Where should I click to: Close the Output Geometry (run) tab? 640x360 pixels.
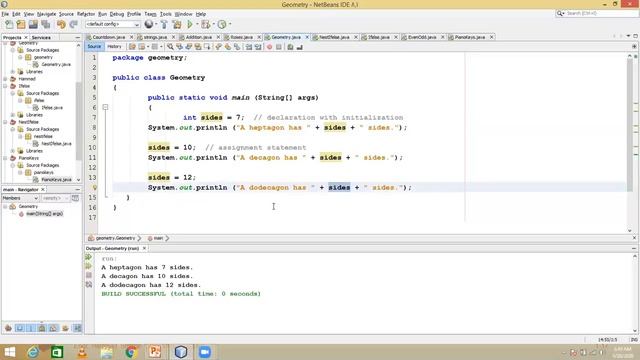[144, 248]
